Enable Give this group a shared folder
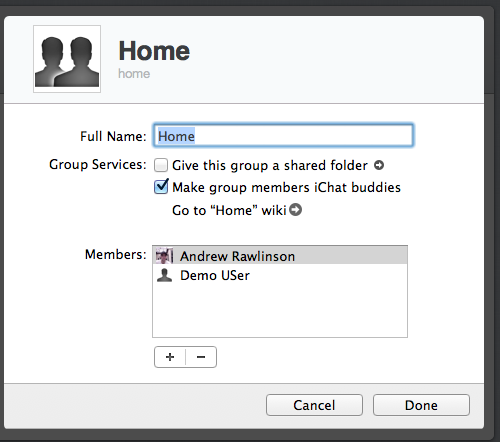 coord(161,165)
